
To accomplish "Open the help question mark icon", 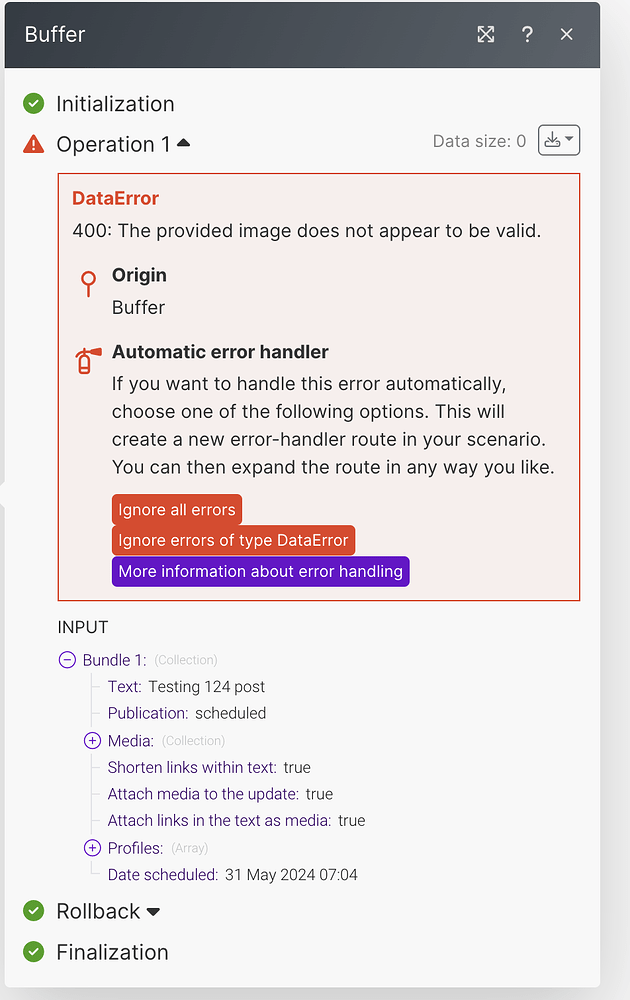I will click(x=527, y=34).
